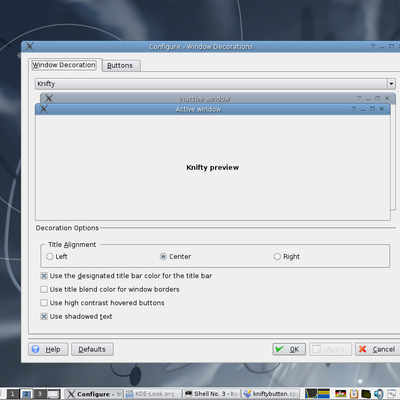Click the help question mark in the Configure title bar
Image resolution: width=400 pixels, height=400 pixels.
(x=373, y=46)
